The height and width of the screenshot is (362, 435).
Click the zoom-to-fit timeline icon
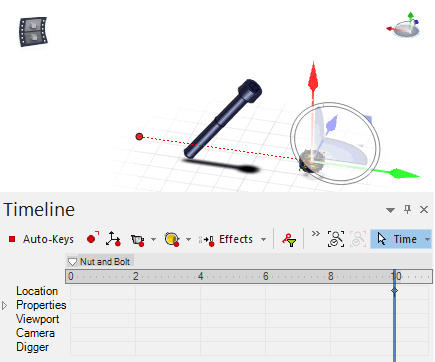[x=336, y=239]
